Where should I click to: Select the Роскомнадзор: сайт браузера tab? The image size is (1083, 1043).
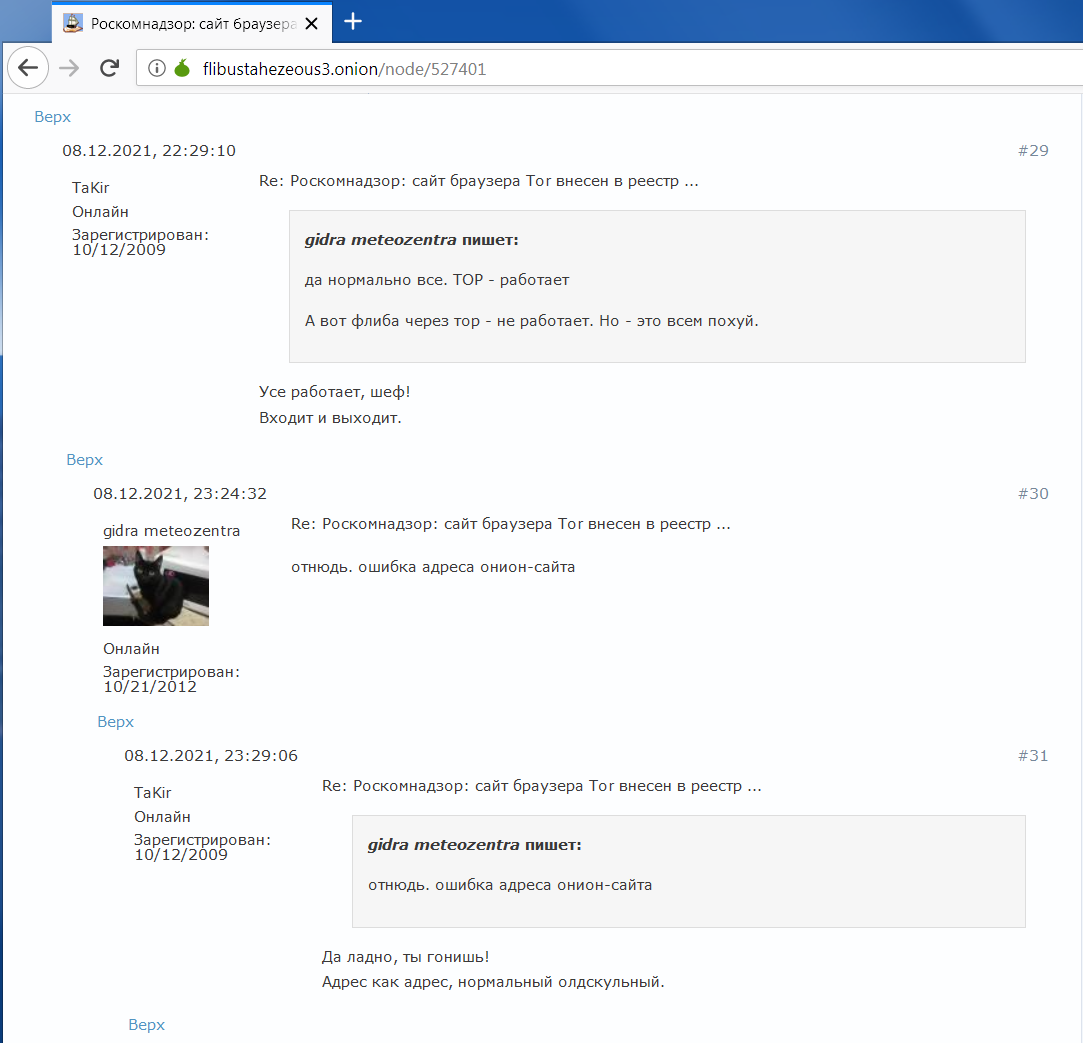(192, 23)
